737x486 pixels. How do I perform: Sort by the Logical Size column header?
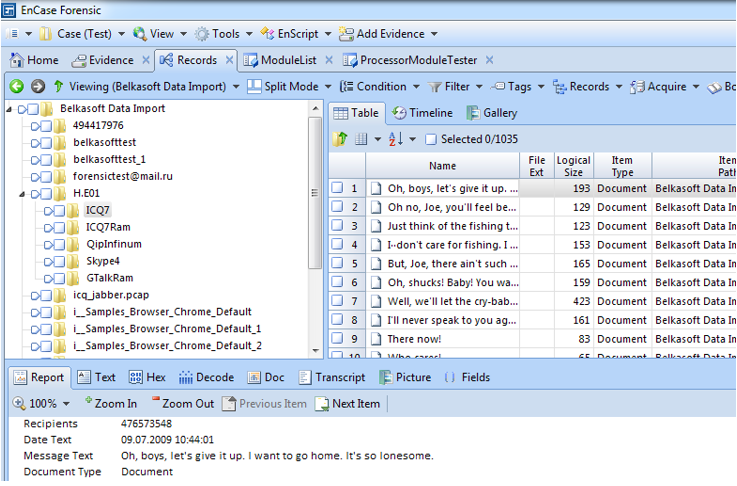[x=573, y=166]
